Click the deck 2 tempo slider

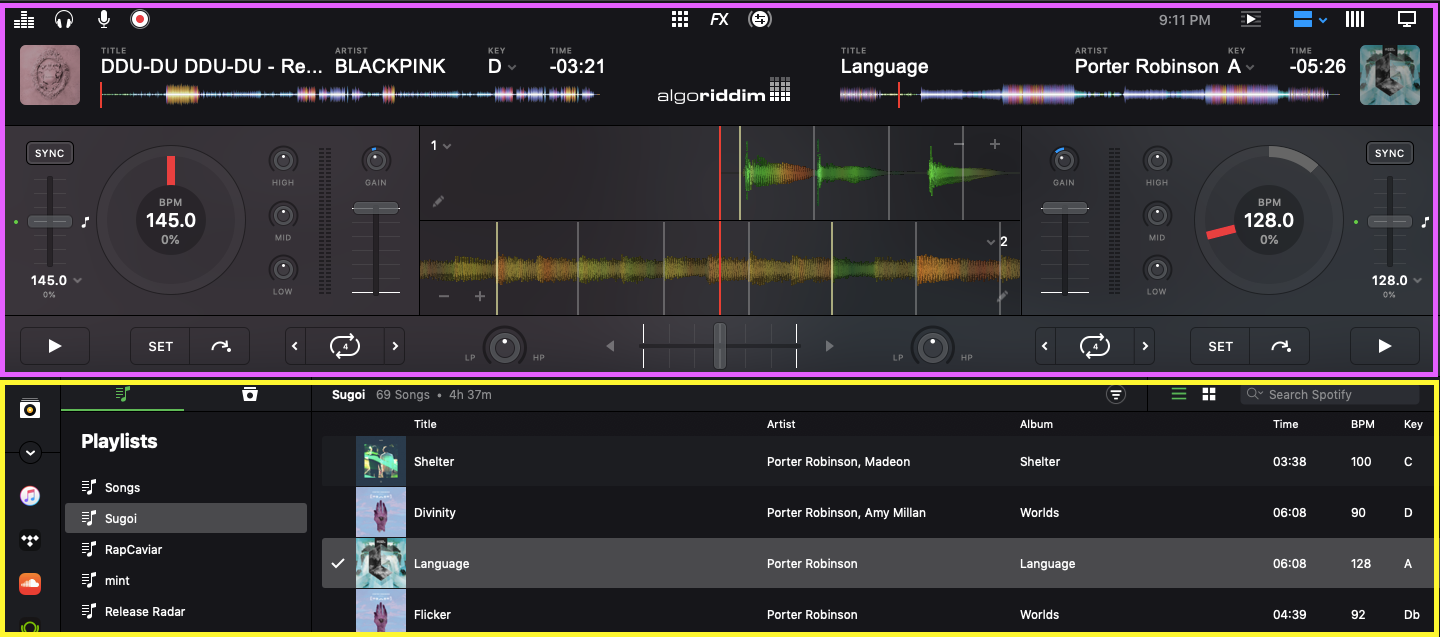(x=1390, y=221)
